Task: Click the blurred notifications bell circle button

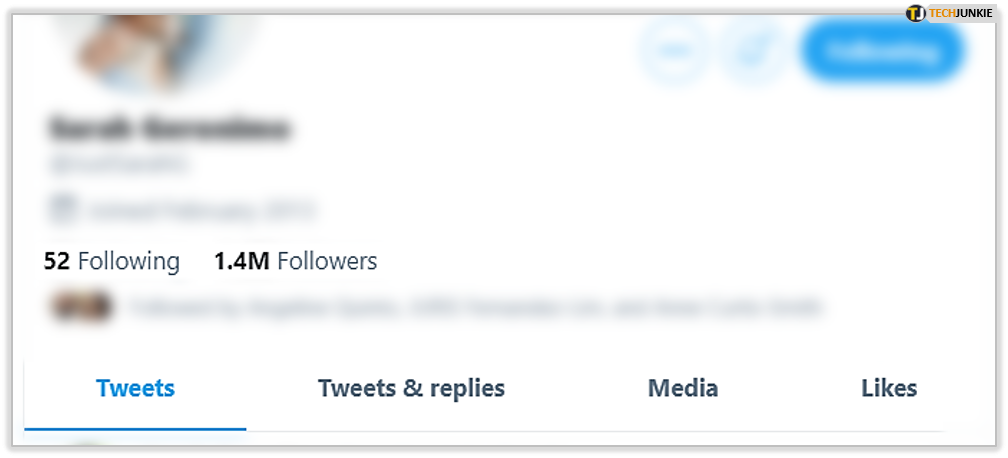Action: [x=752, y=51]
